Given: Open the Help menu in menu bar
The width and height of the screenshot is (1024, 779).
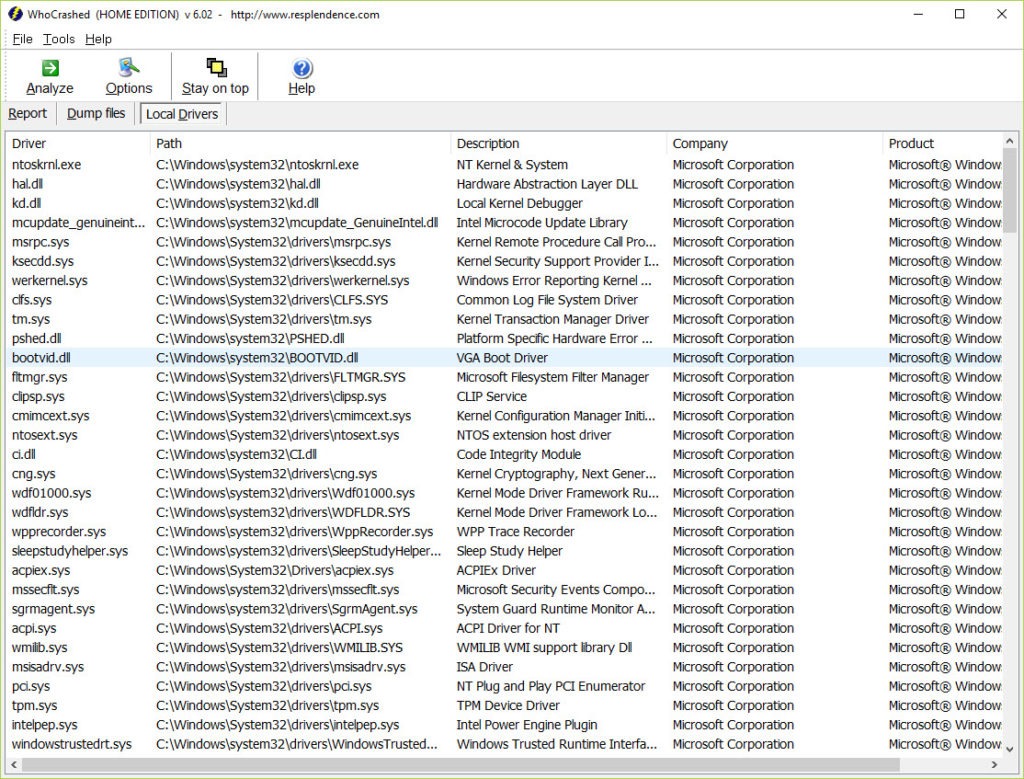Looking at the screenshot, I should click(99, 39).
